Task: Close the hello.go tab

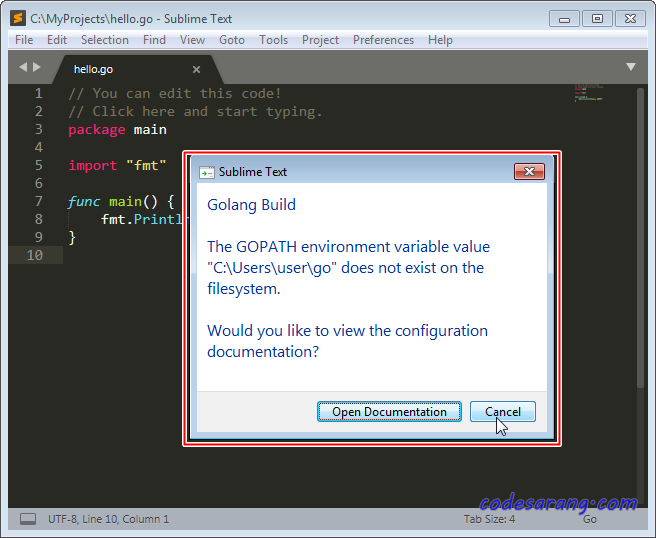Action: tap(196, 69)
